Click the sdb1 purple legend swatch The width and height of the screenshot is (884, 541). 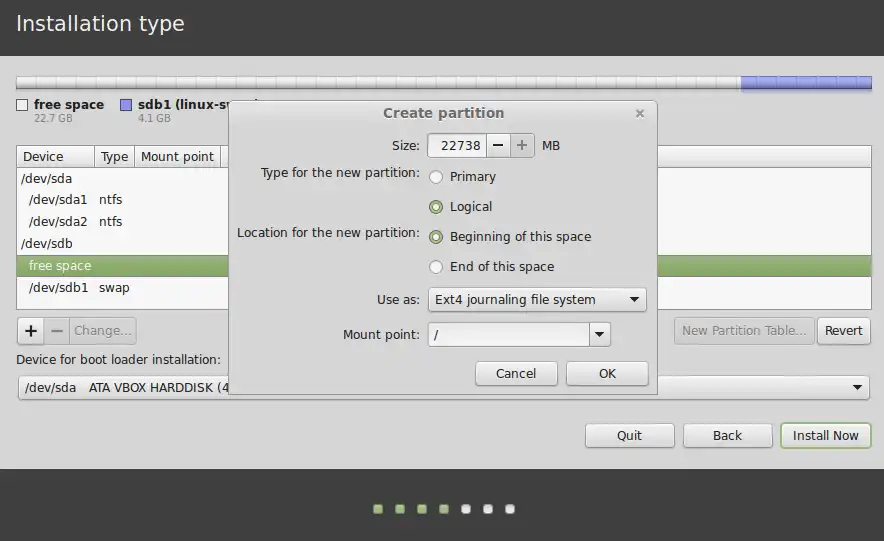[126, 105]
